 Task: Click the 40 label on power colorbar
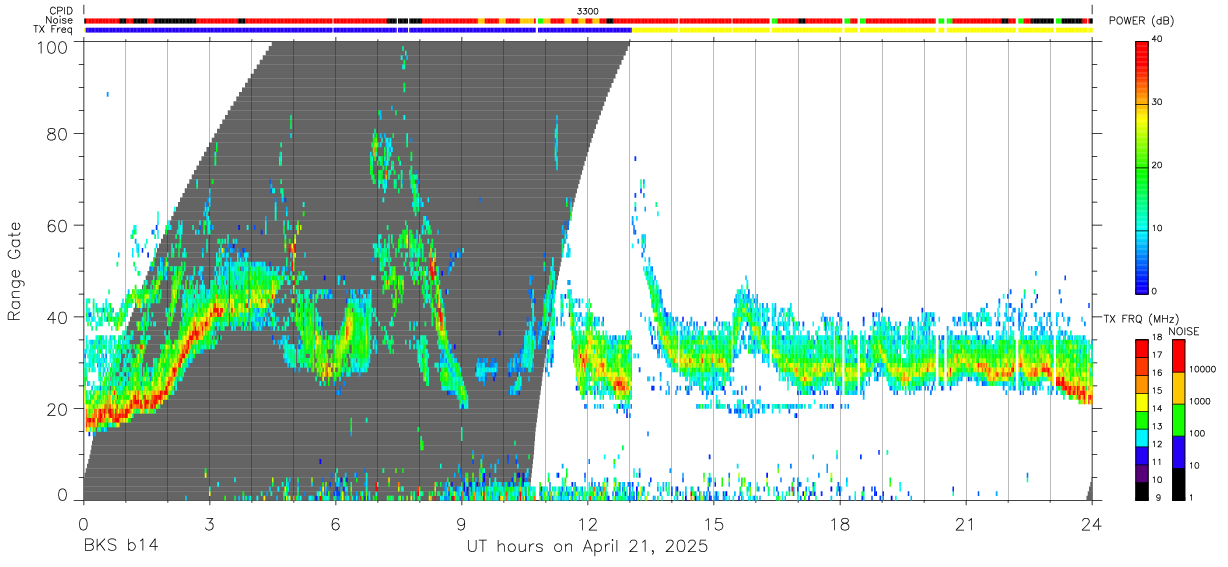[1157, 39]
